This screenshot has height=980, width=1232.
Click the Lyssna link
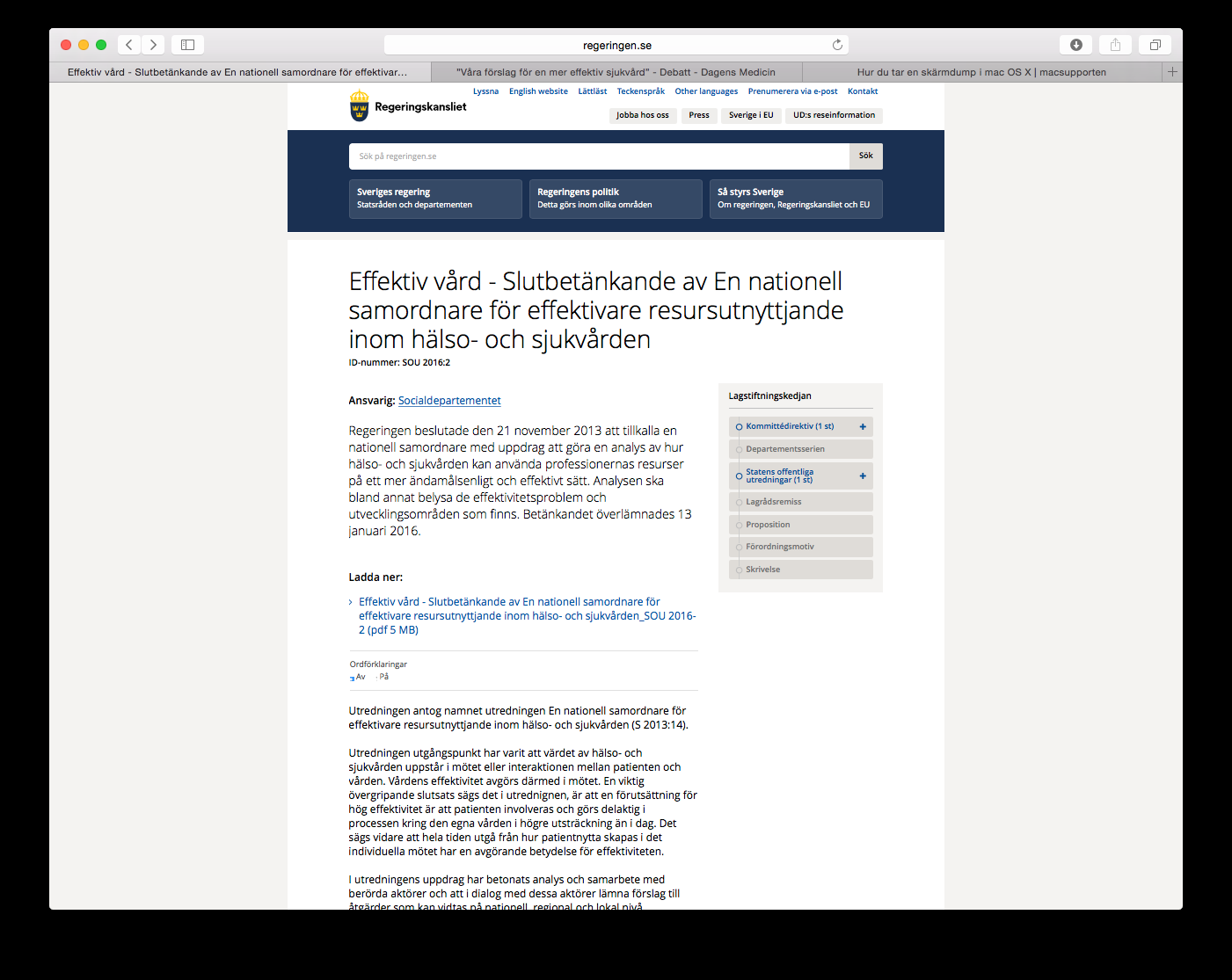pyautogui.click(x=485, y=91)
